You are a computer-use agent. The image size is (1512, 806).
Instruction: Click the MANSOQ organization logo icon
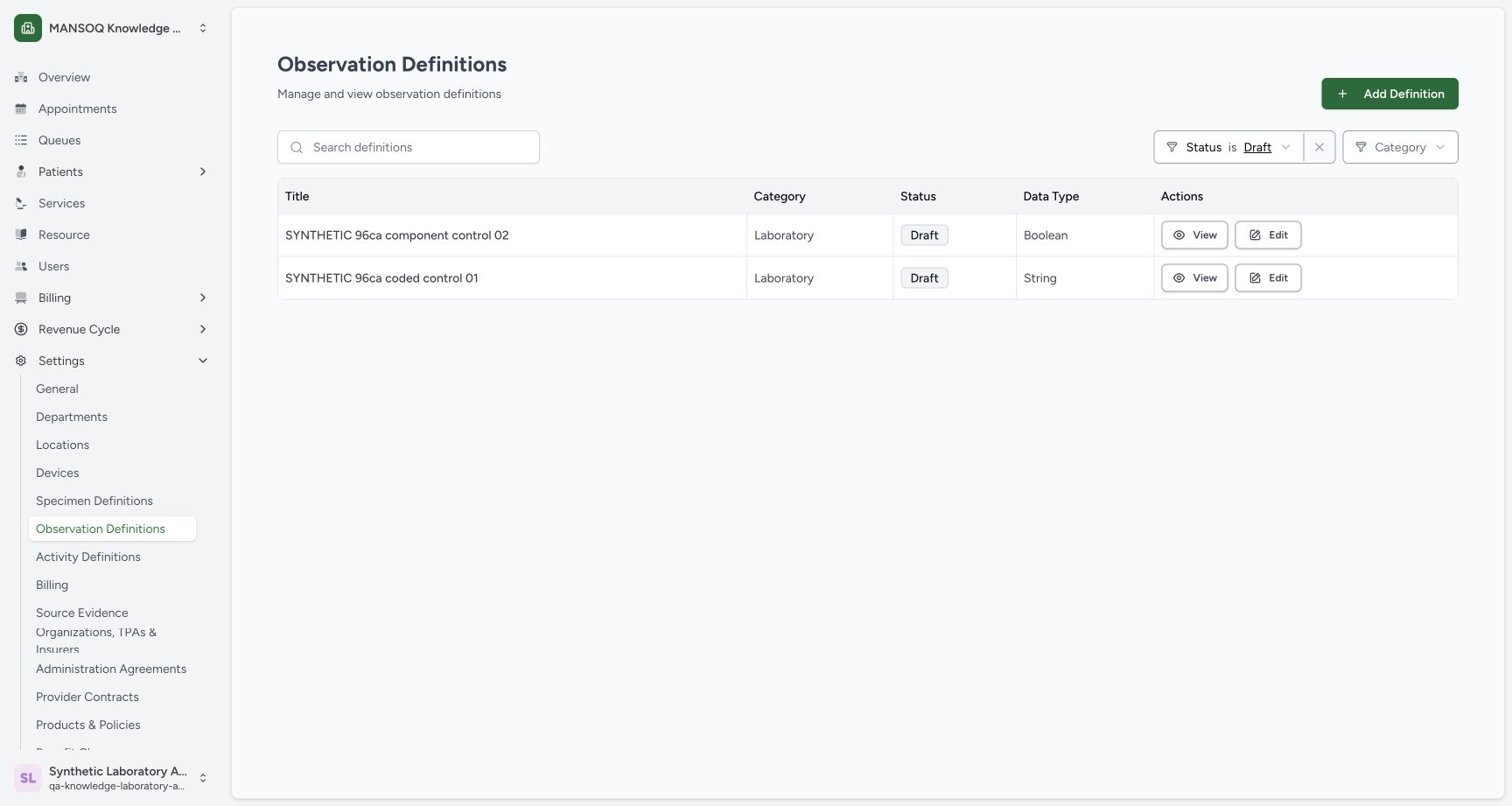(x=28, y=28)
